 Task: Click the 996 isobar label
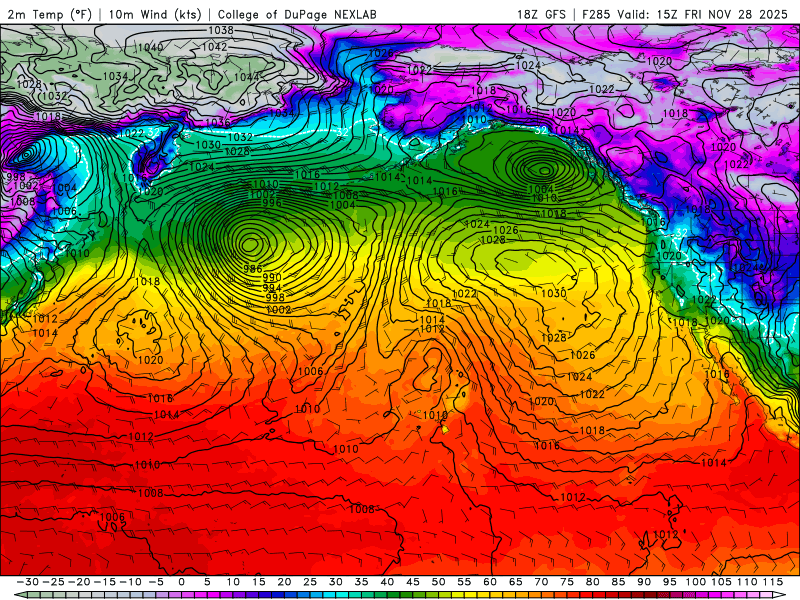click(x=271, y=203)
